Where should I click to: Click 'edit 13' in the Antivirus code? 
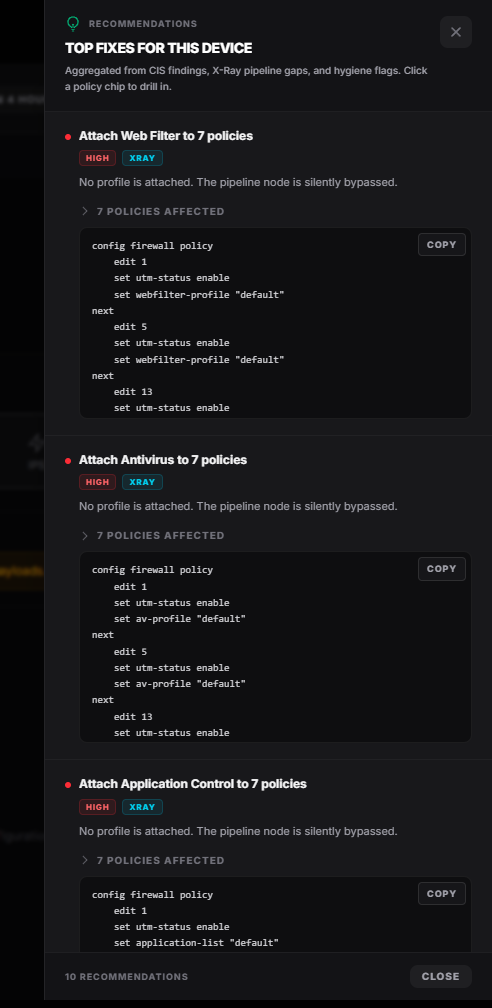[133, 716]
